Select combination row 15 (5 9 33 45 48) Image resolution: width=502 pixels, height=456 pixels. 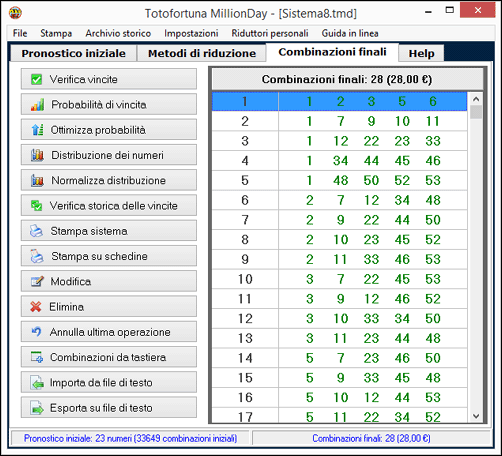tap(339, 378)
